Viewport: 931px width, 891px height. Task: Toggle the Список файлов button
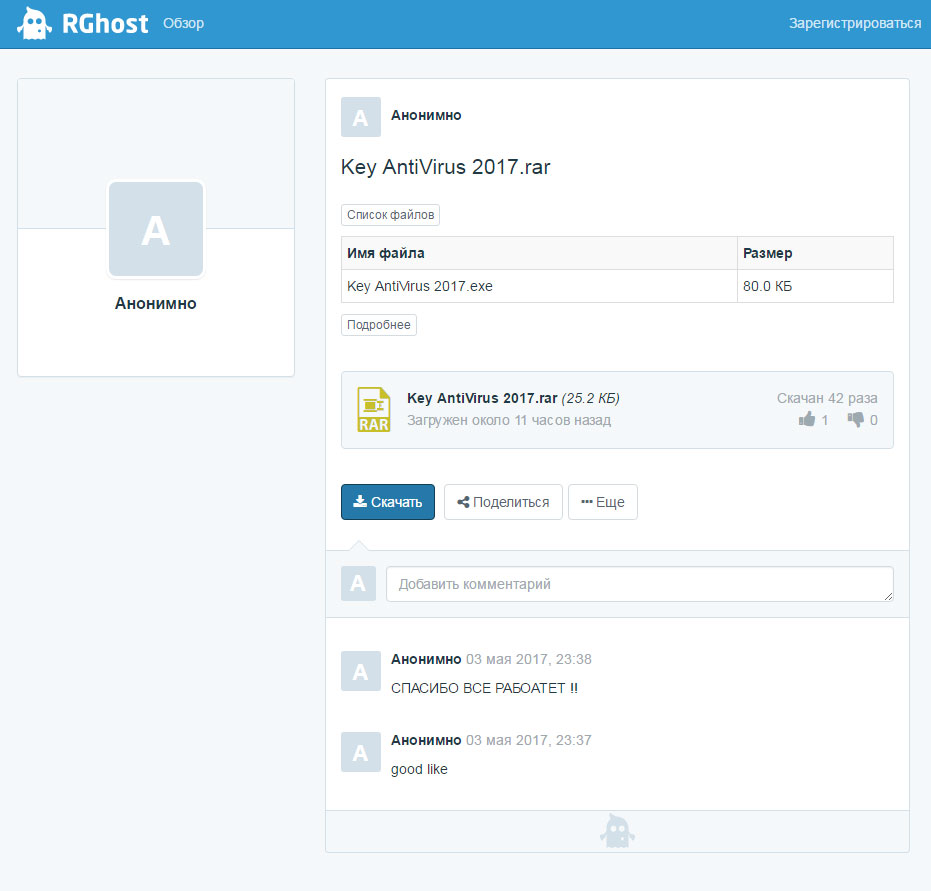click(x=390, y=215)
